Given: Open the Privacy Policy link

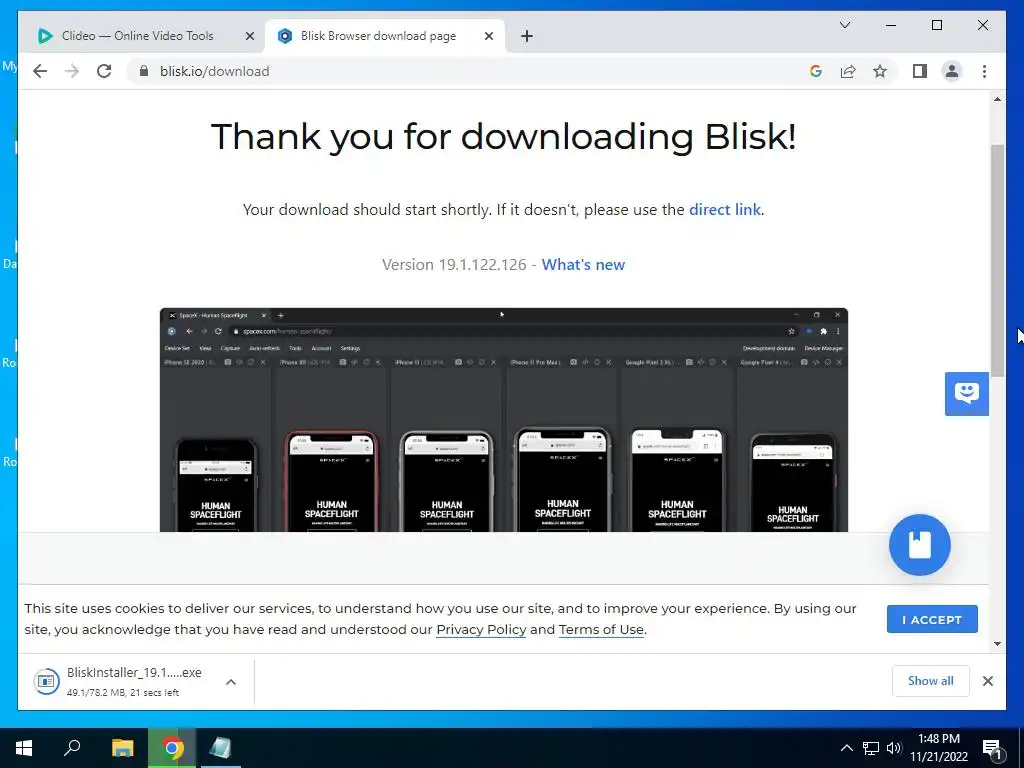Looking at the screenshot, I should pyautogui.click(x=481, y=630).
